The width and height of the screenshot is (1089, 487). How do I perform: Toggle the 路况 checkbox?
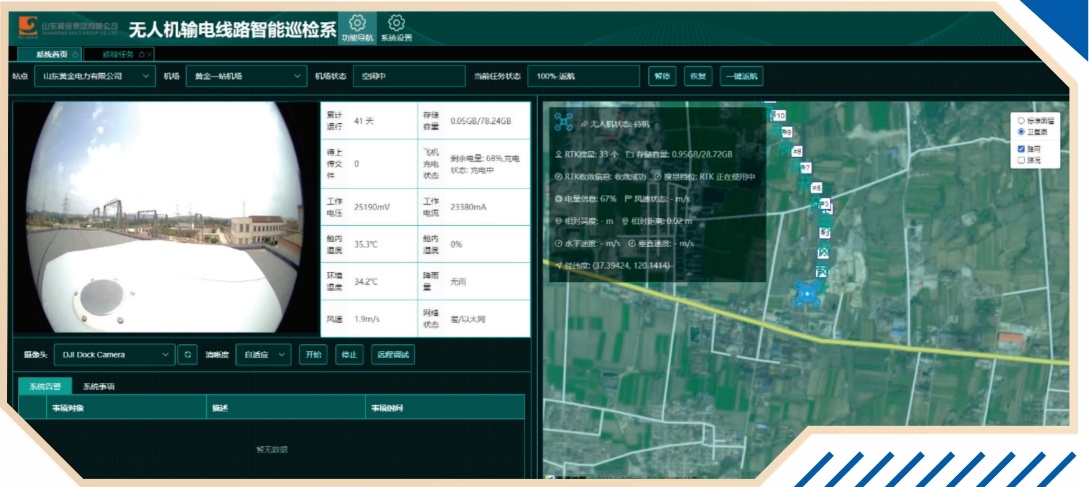tap(1021, 160)
